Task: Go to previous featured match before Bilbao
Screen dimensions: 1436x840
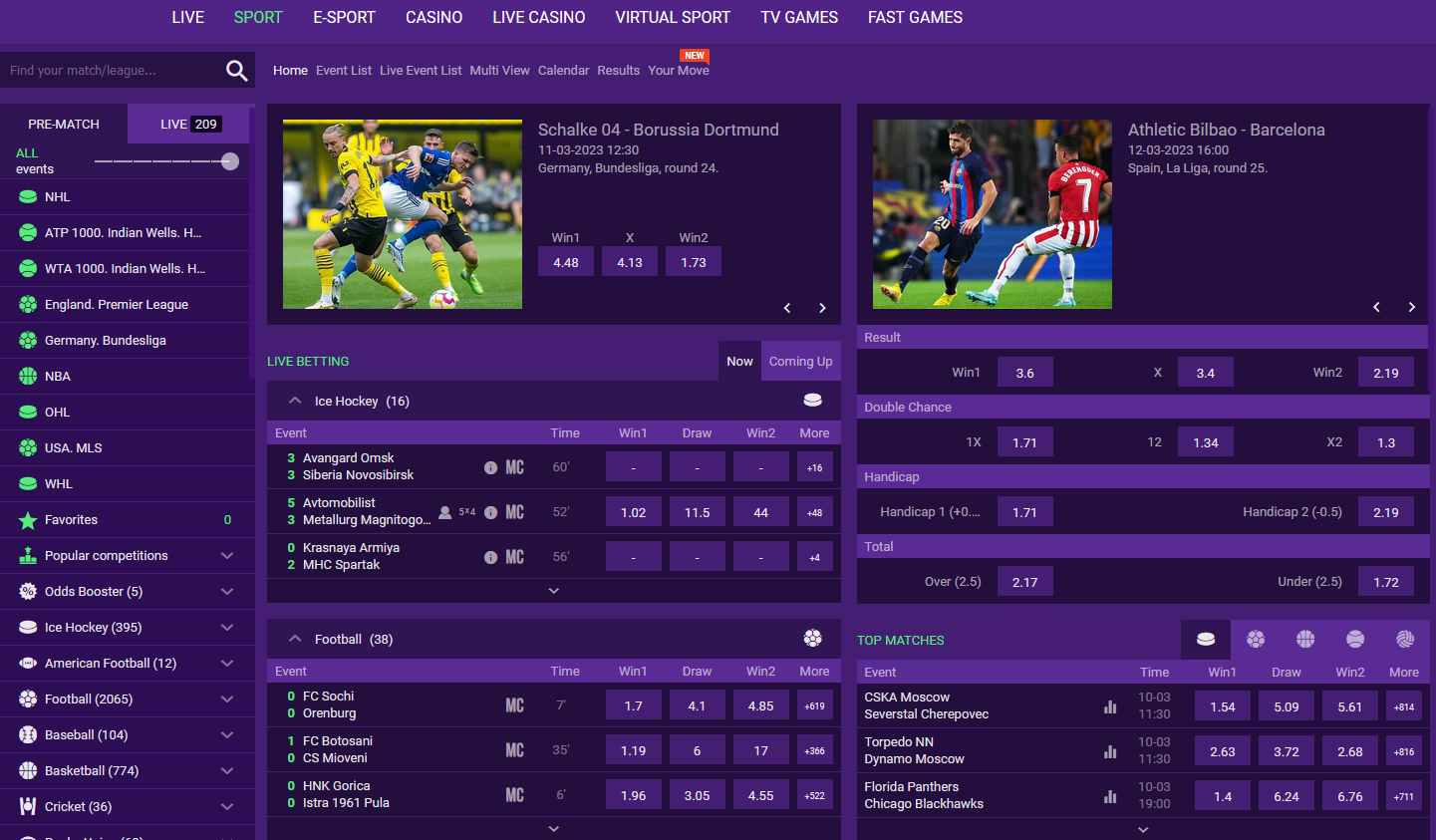Action: 1376,307
